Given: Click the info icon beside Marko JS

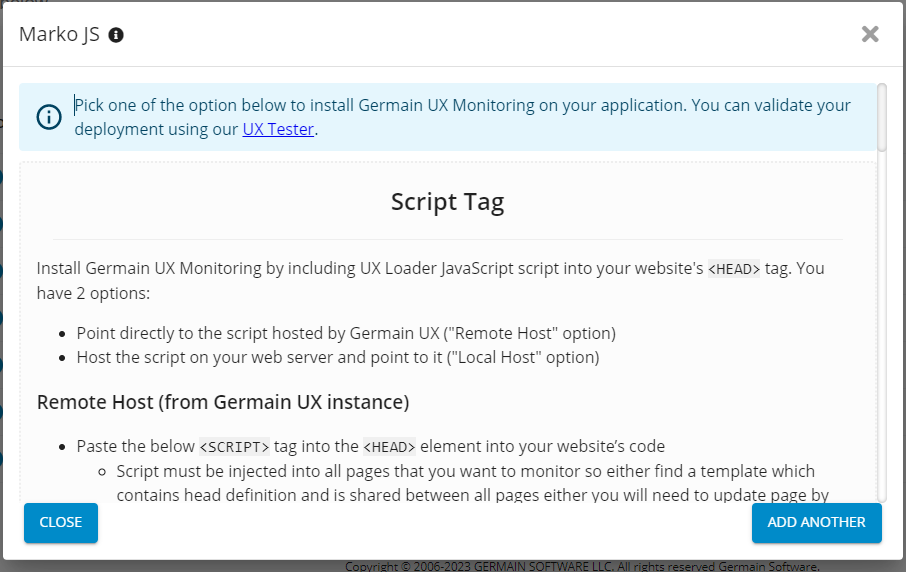Looking at the screenshot, I should point(116,35).
